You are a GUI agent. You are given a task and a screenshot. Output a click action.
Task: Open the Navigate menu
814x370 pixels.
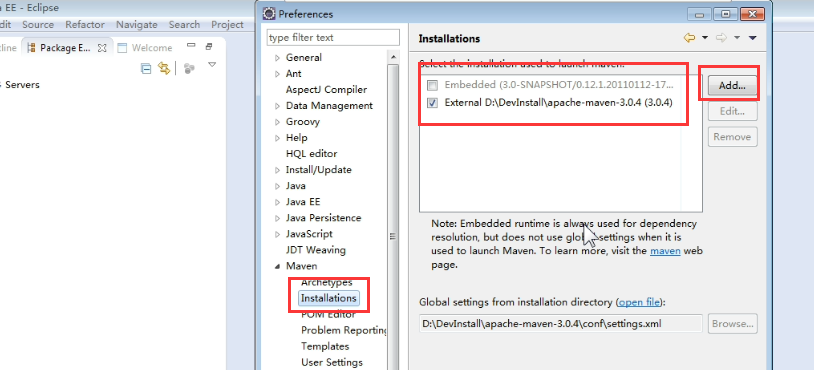[x=137, y=24]
